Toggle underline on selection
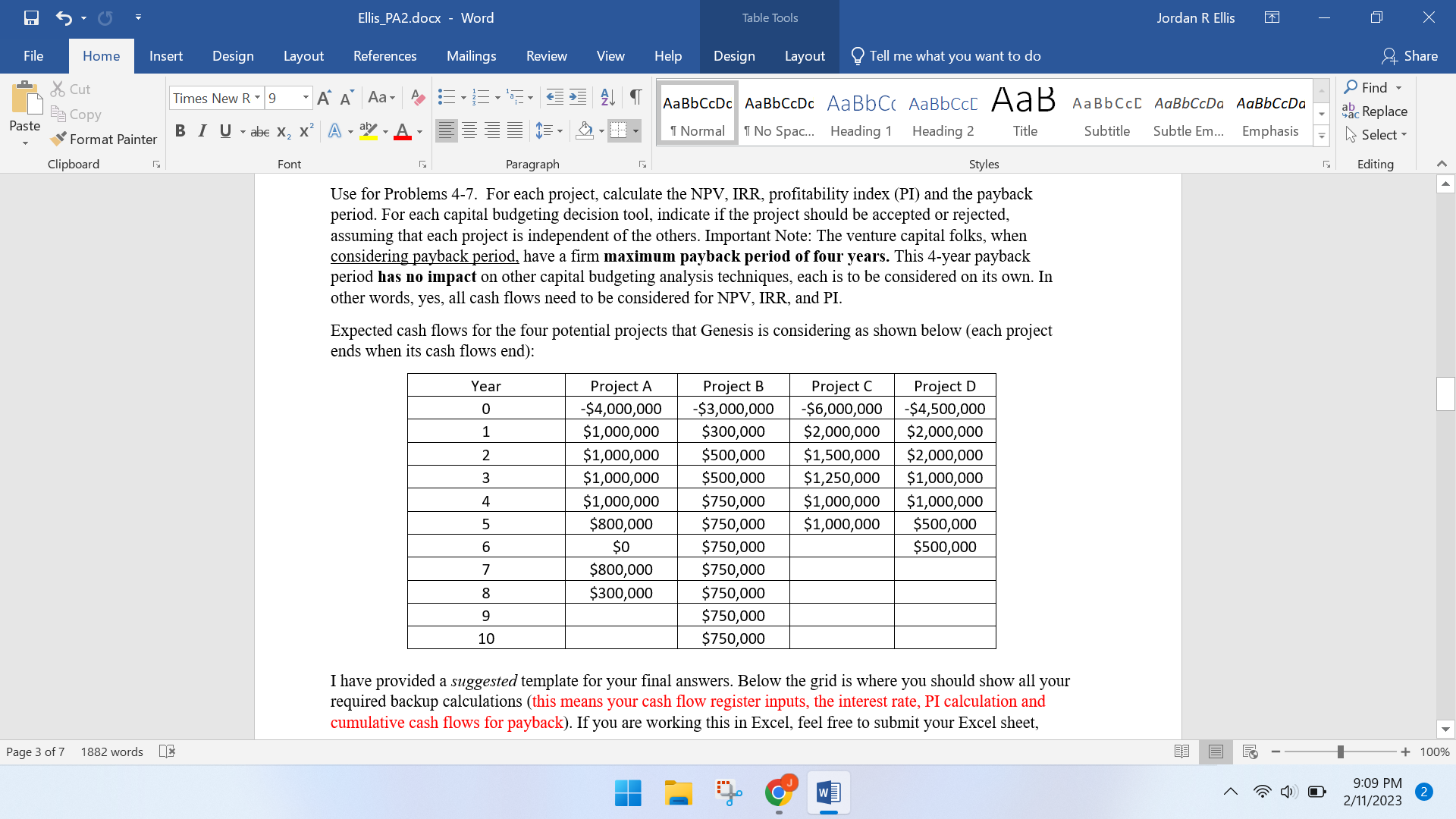 pos(225,130)
